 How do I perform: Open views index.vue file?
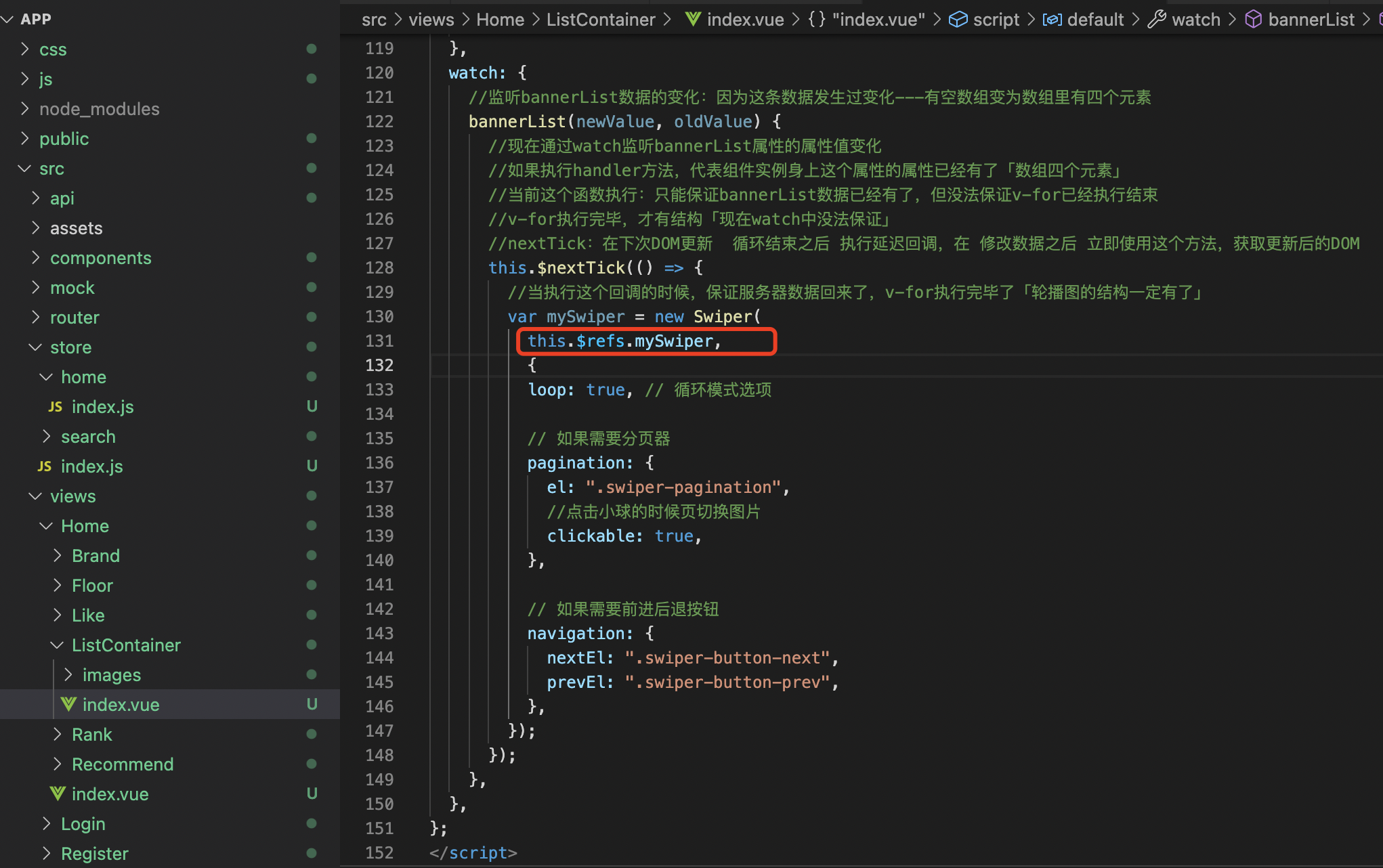click(x=110, y=794)
